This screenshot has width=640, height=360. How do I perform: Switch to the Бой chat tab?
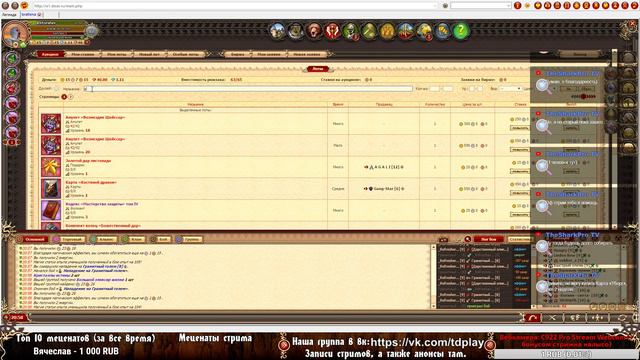click(x=160, y=239)
